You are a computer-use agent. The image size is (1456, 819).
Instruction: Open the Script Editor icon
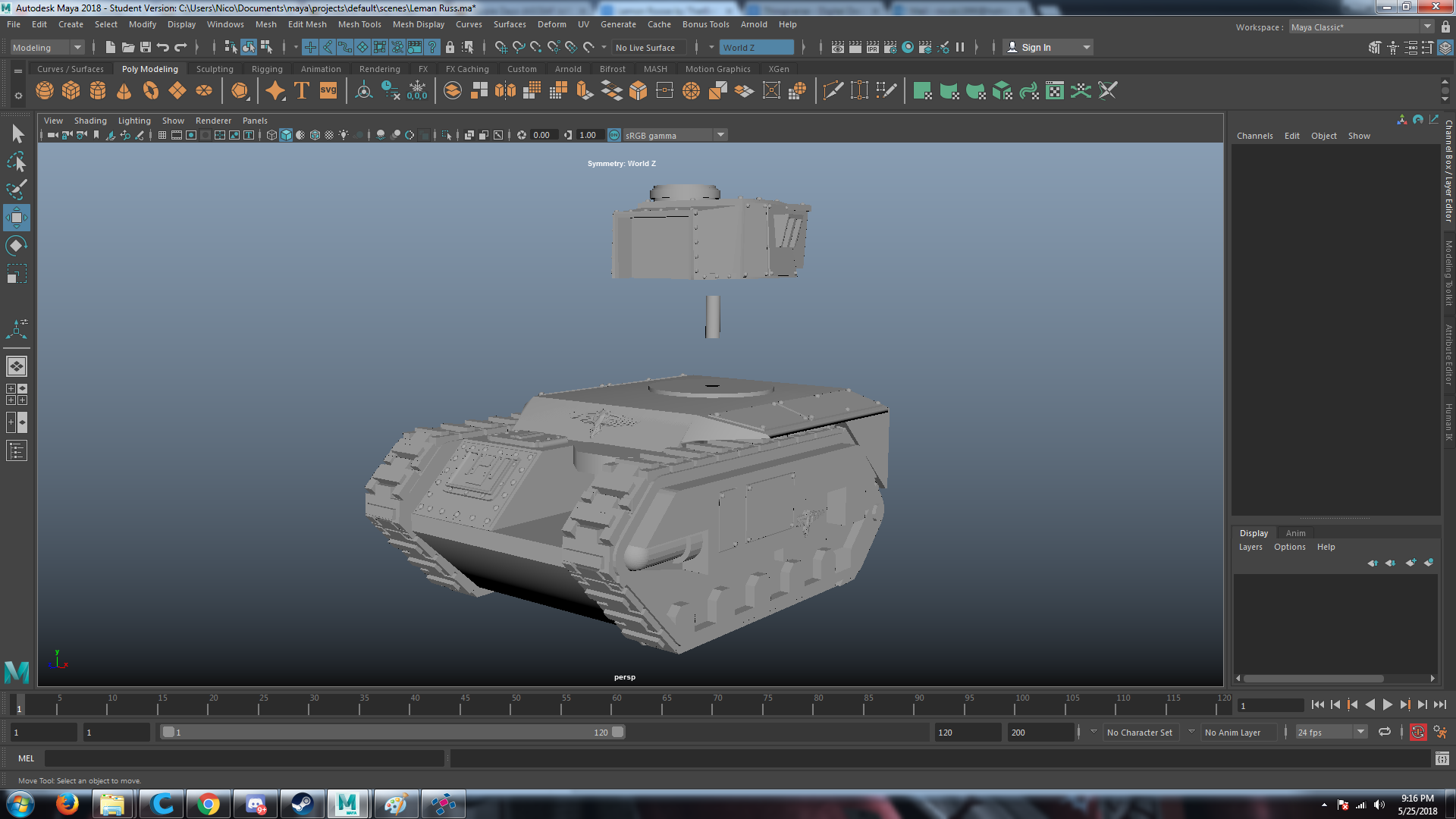pyautogui.click(x=1442, y=758)
